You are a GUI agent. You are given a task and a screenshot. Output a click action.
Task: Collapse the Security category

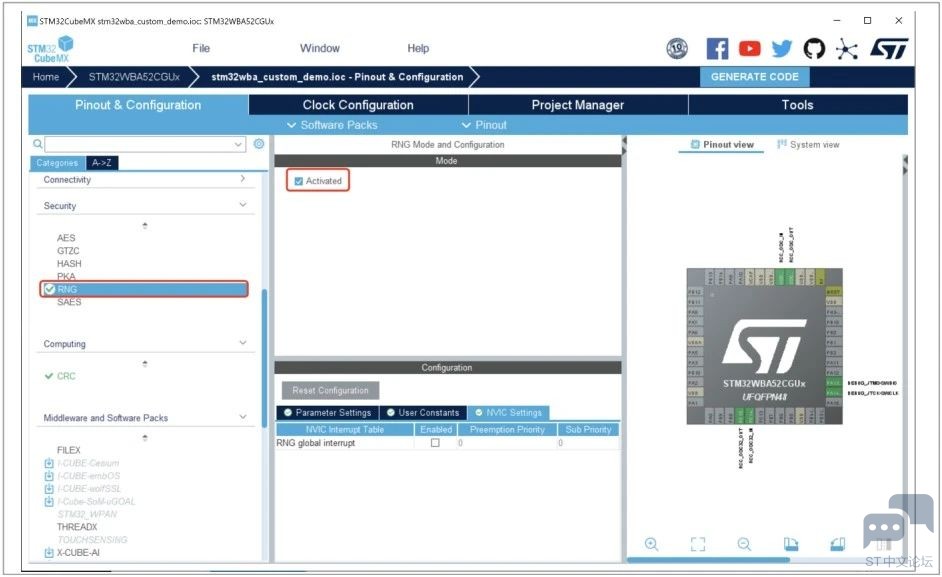coord(243,205)
